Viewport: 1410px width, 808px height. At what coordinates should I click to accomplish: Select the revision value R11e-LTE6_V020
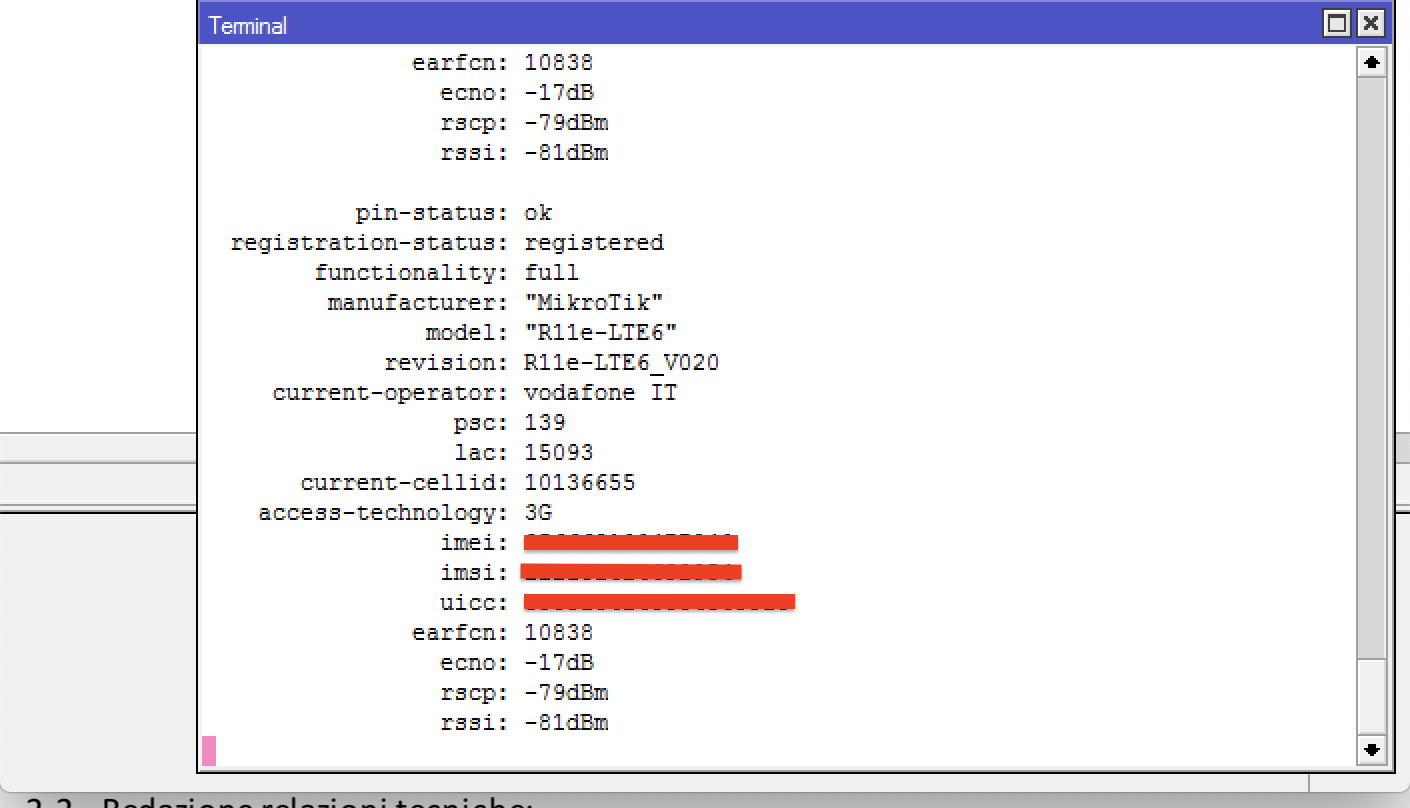click(x=622, y=363)
